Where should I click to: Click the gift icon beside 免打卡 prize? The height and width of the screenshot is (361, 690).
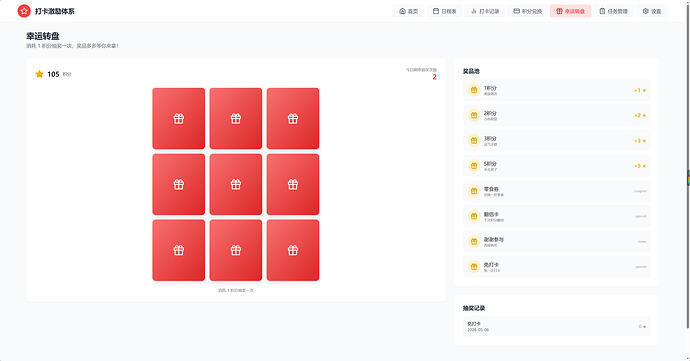tap(474, 266)
